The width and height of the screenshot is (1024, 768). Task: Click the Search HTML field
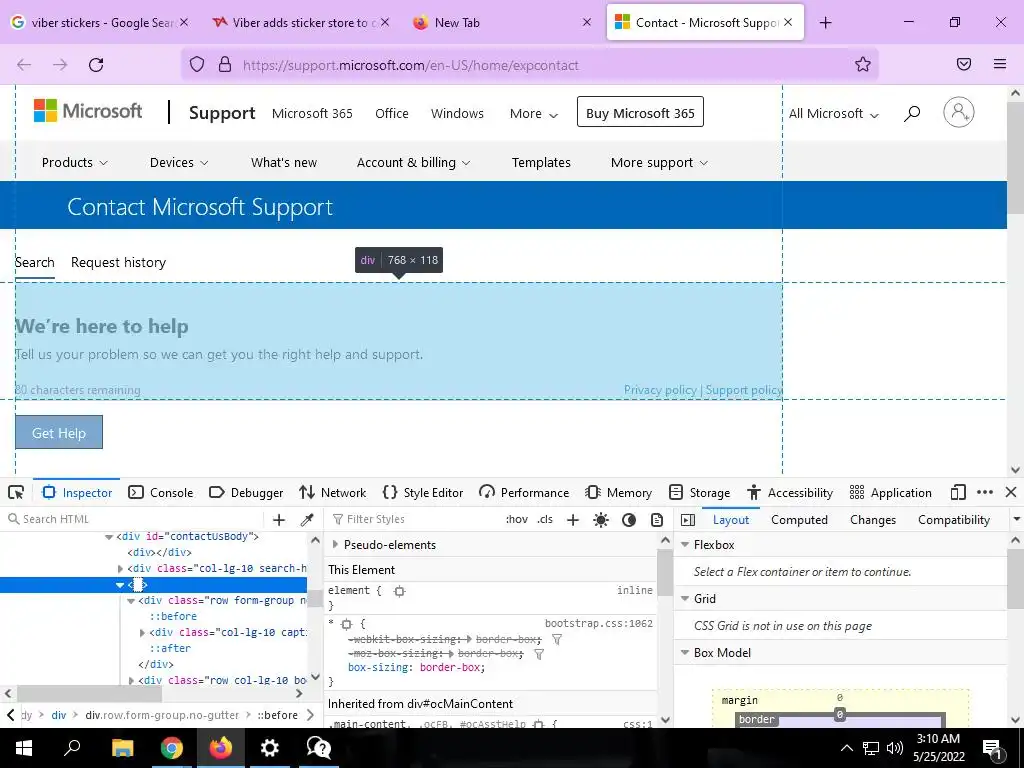coord(134,519)
